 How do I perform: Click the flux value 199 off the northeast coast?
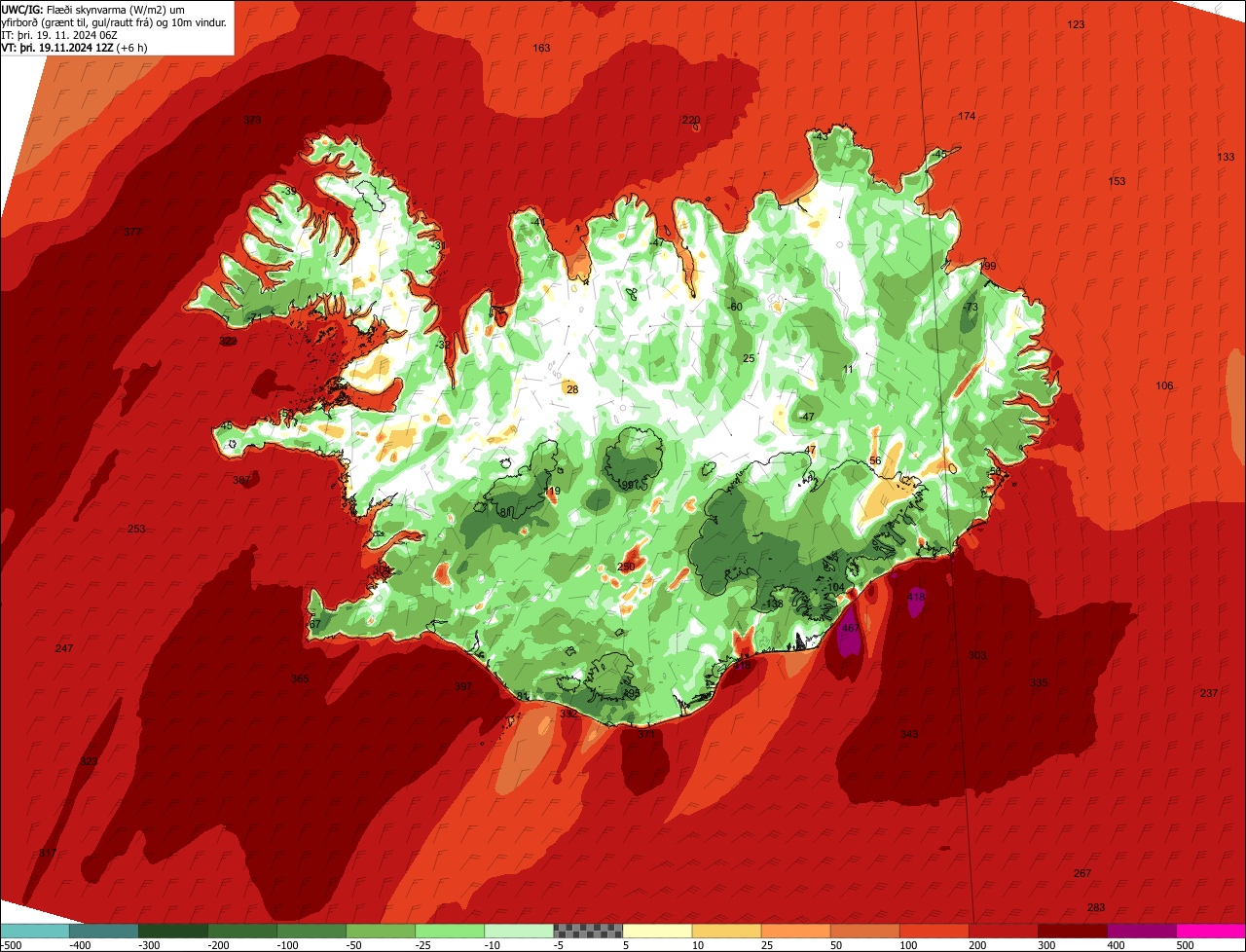coord(988,266)
